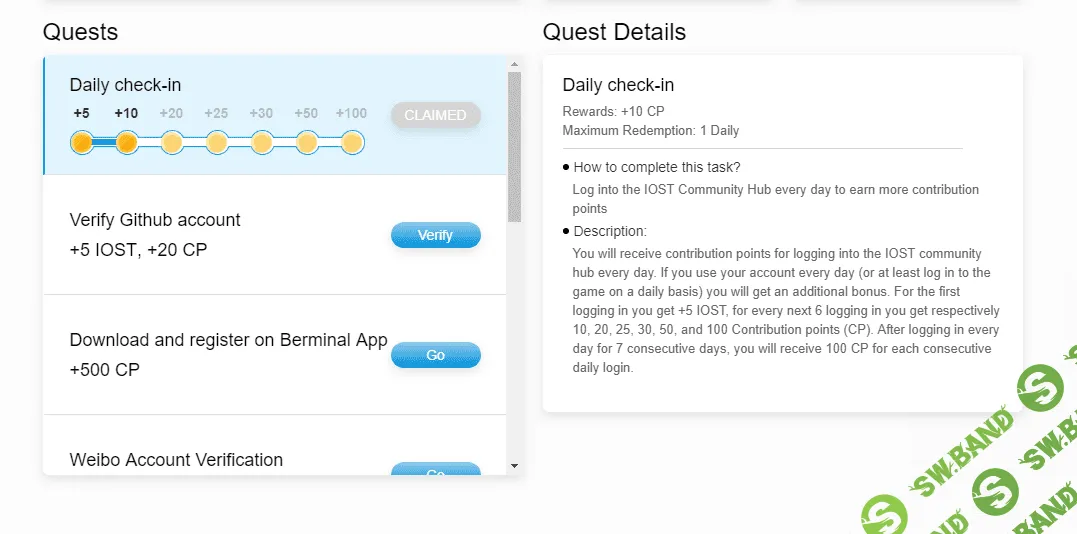1077x534 pixels.
Task: Select the Verify Github account quest
Action: tap(155, 220)
